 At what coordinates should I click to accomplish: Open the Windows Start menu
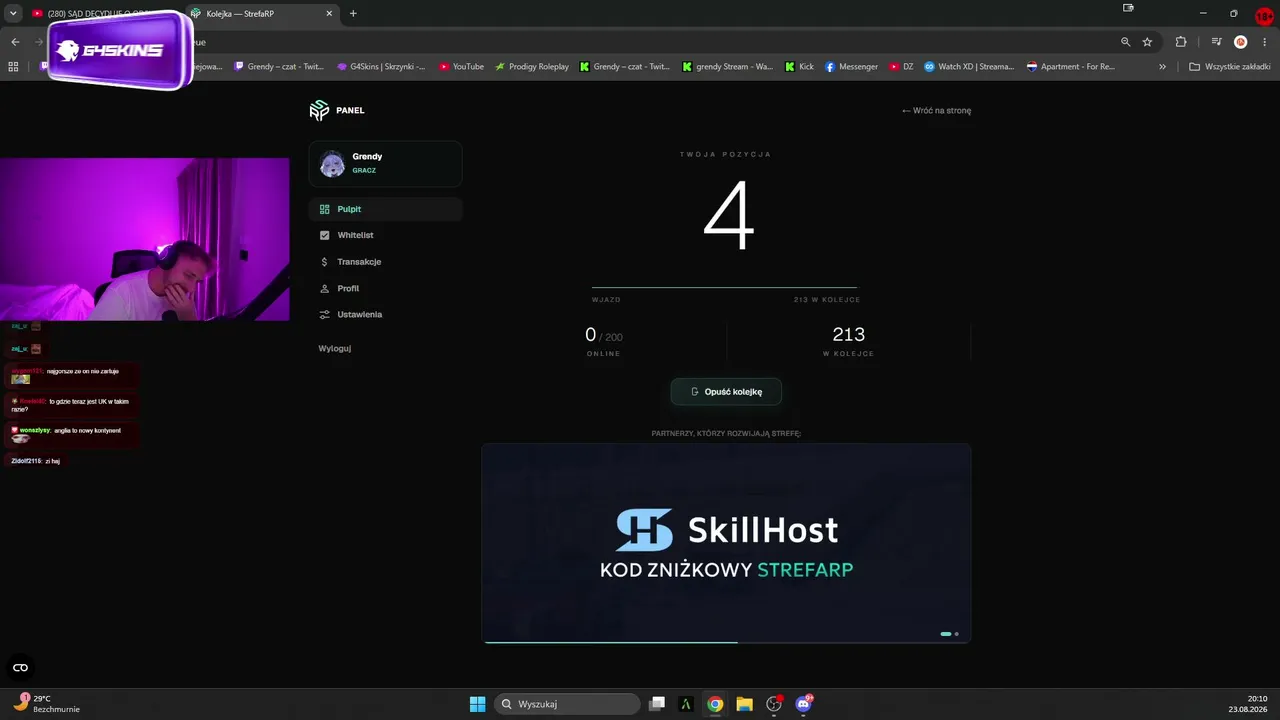coord(478,704)
